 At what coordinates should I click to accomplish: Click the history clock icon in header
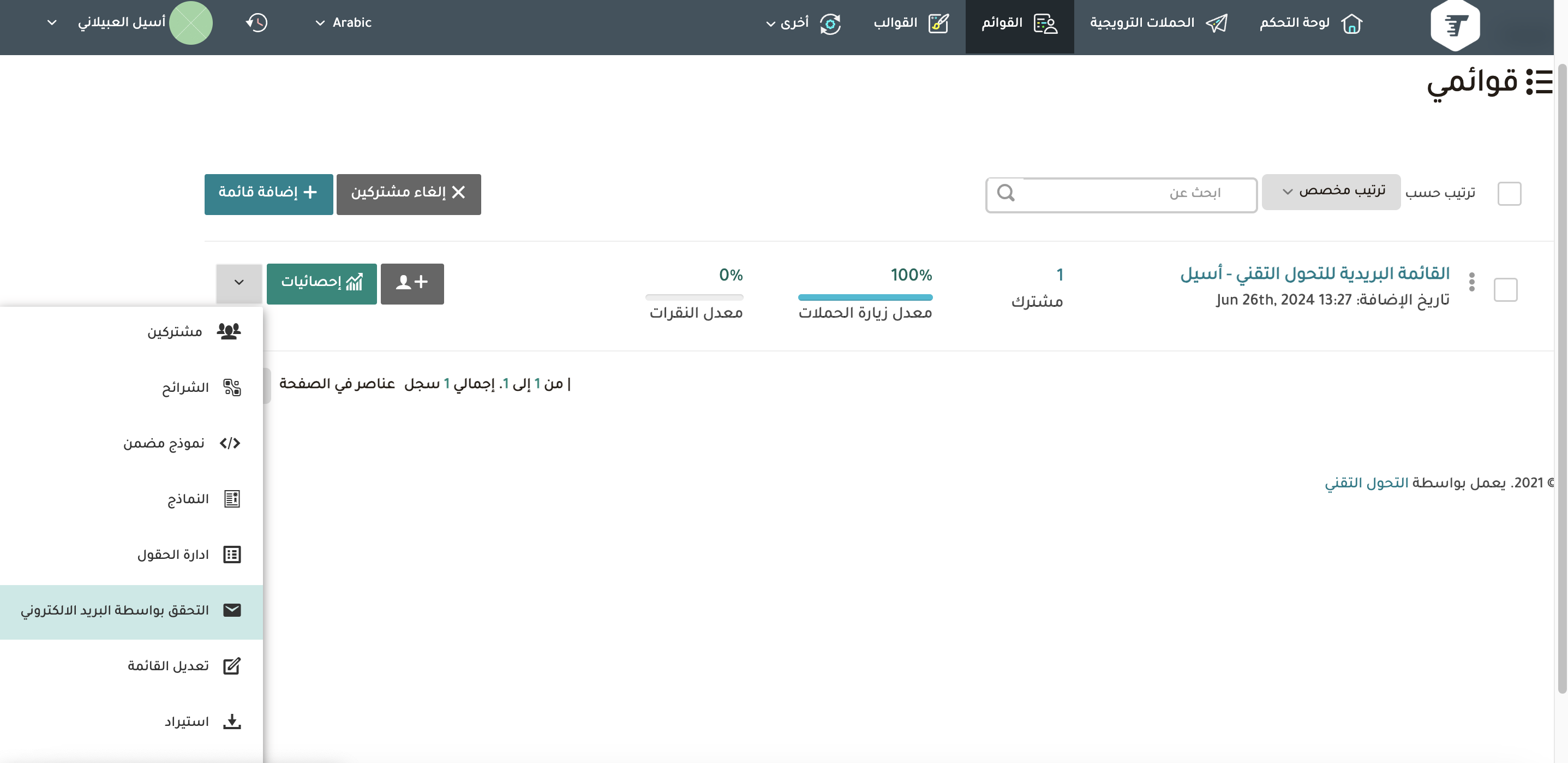tap(257, 22)
